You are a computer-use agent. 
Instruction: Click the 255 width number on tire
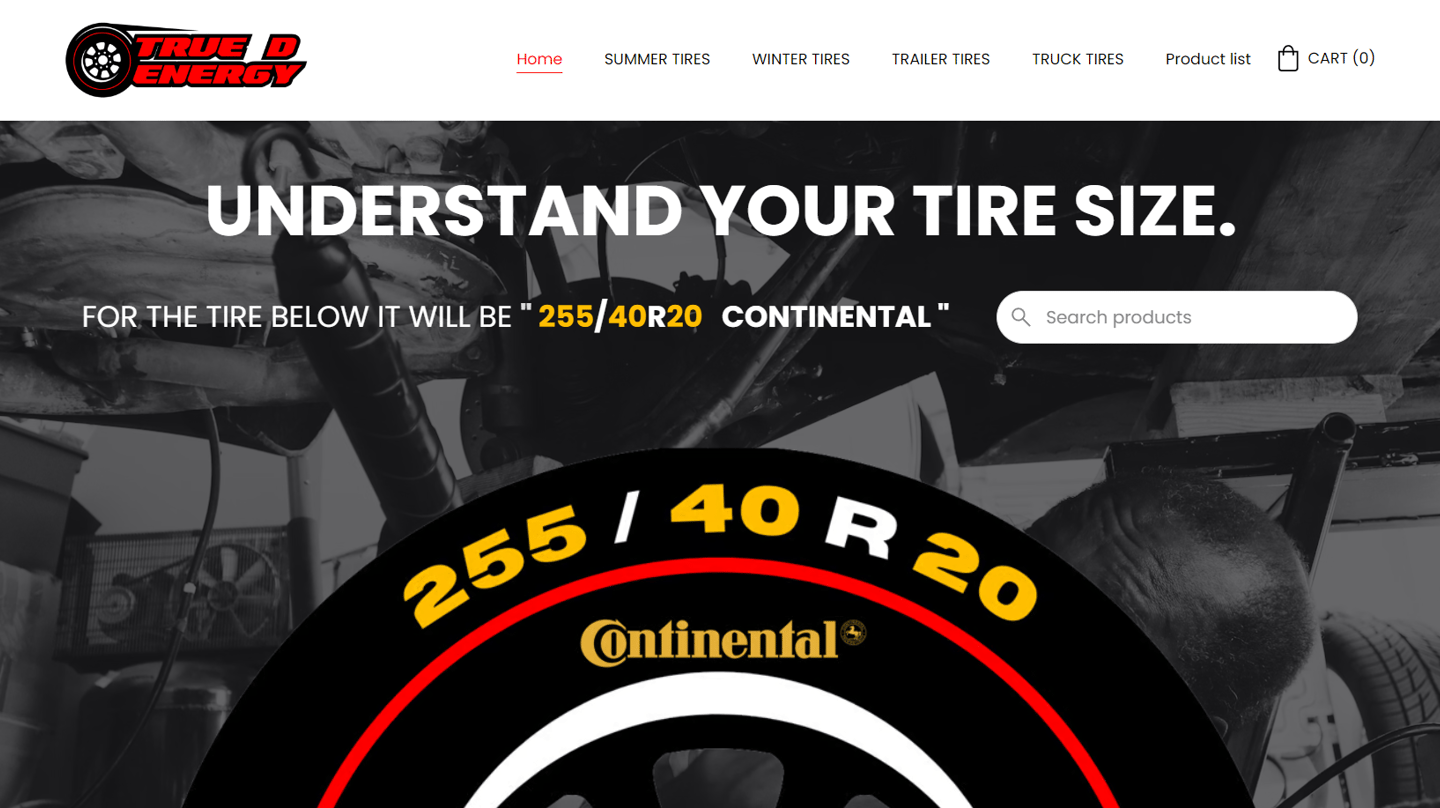tap(495, 565)
